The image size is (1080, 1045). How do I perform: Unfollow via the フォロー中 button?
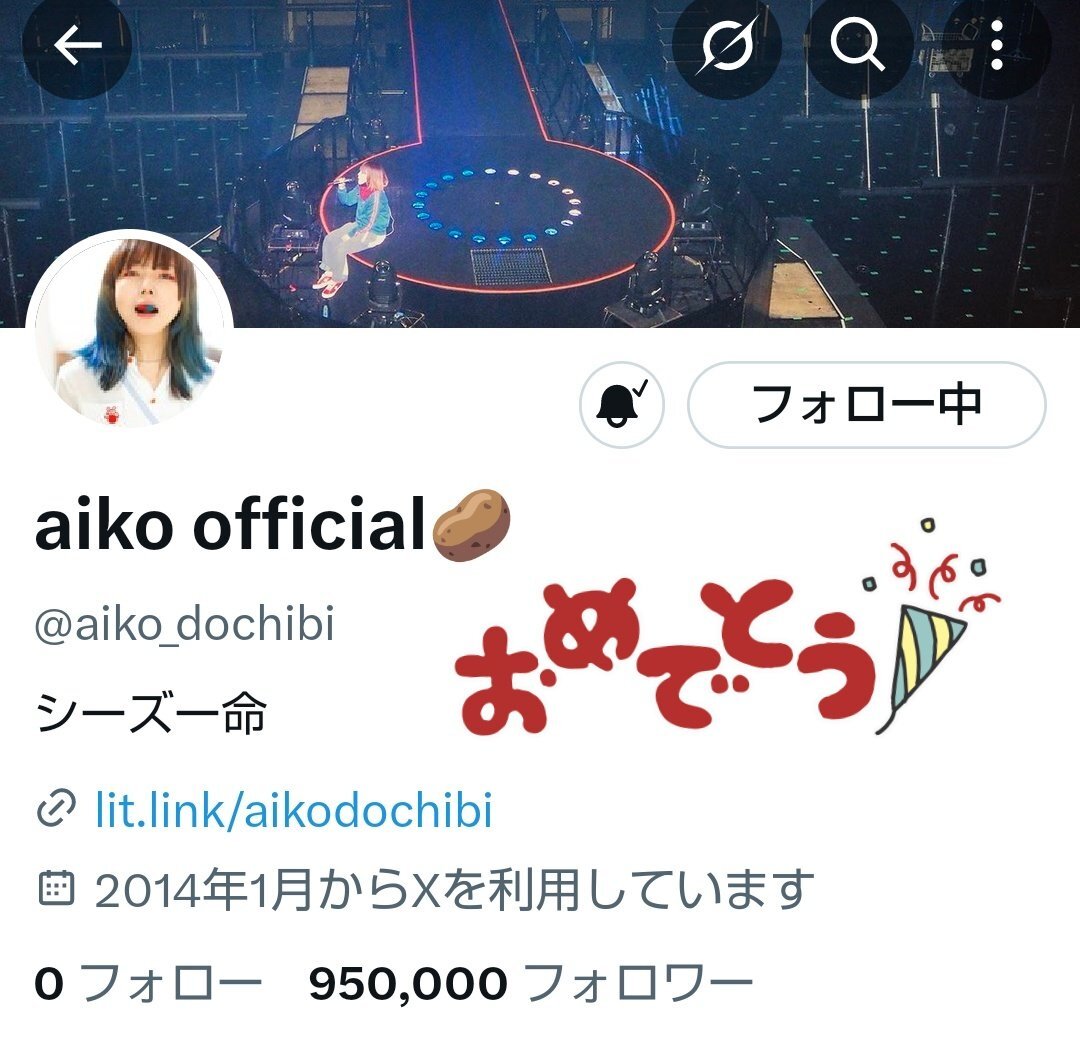866,404
